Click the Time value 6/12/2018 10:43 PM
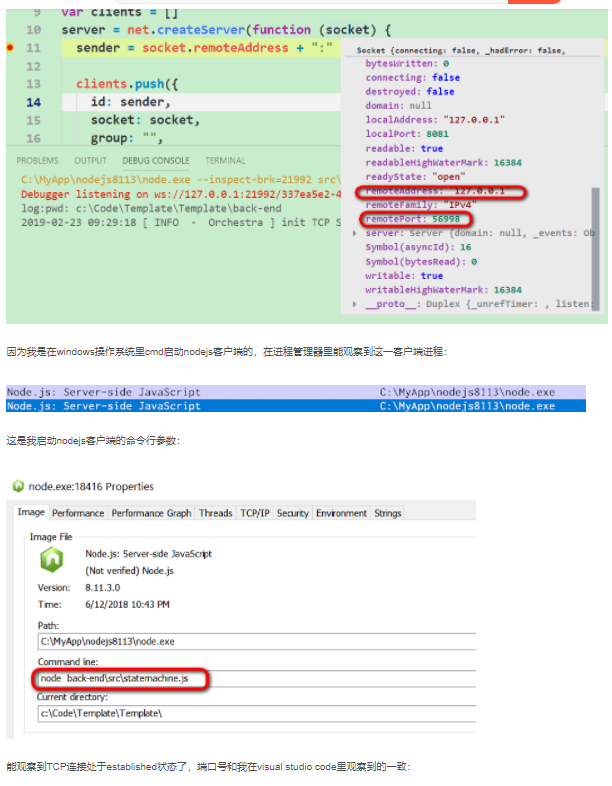Screen dimensions: 612x786 point(127,605)
